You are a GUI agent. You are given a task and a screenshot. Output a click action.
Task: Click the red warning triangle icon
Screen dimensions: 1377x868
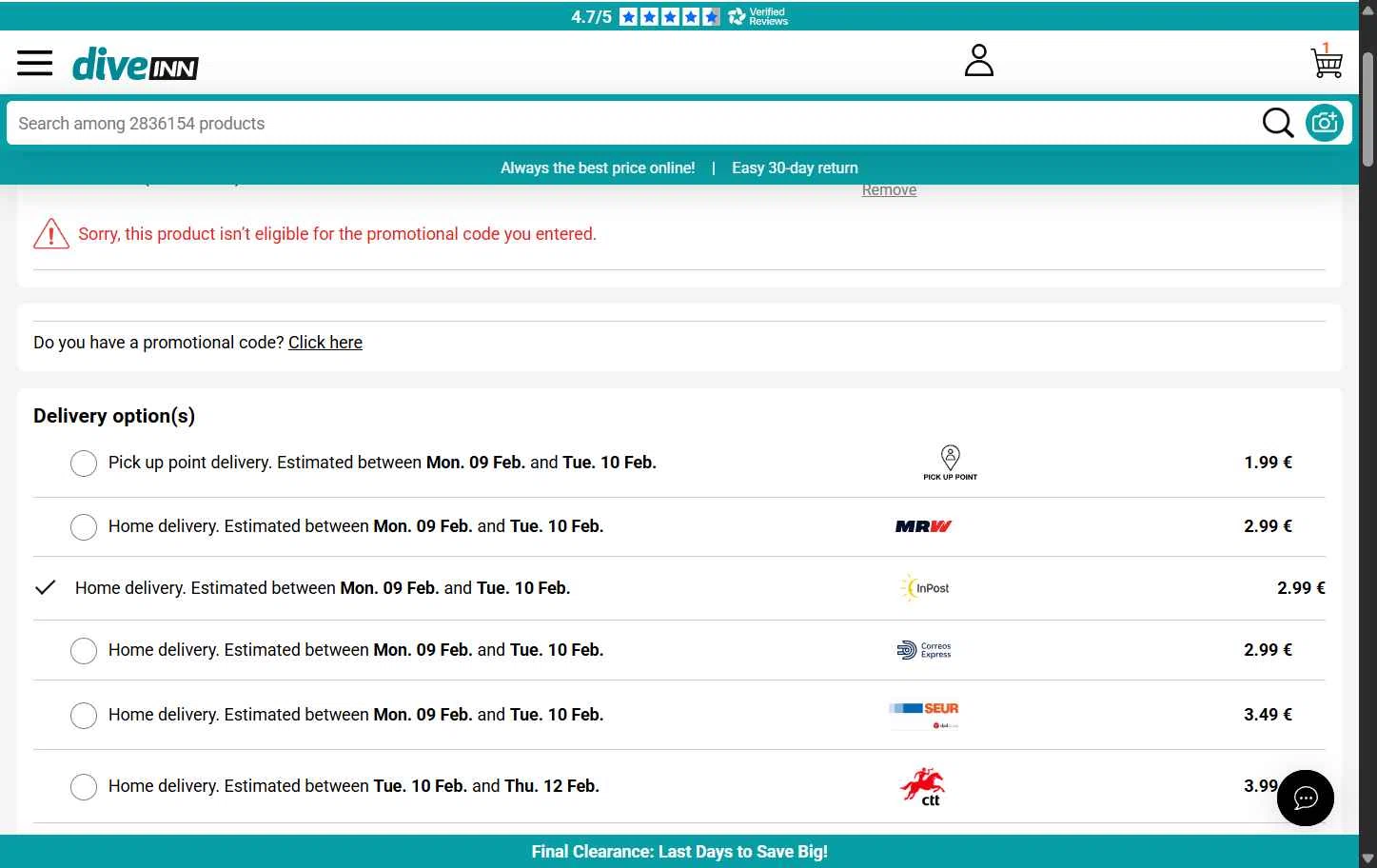tap(51, 233)
